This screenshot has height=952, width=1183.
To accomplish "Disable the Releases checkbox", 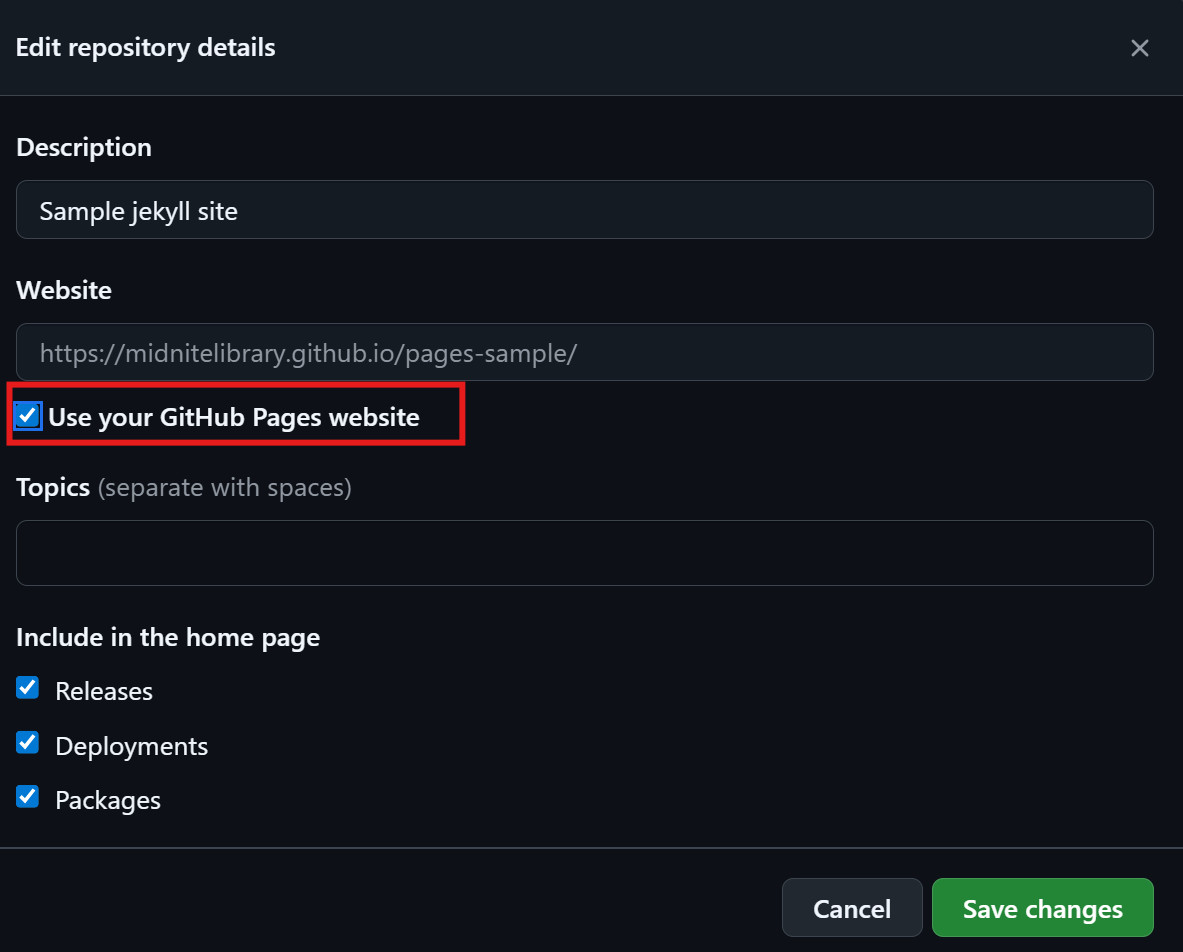I will tap(28, 687).
